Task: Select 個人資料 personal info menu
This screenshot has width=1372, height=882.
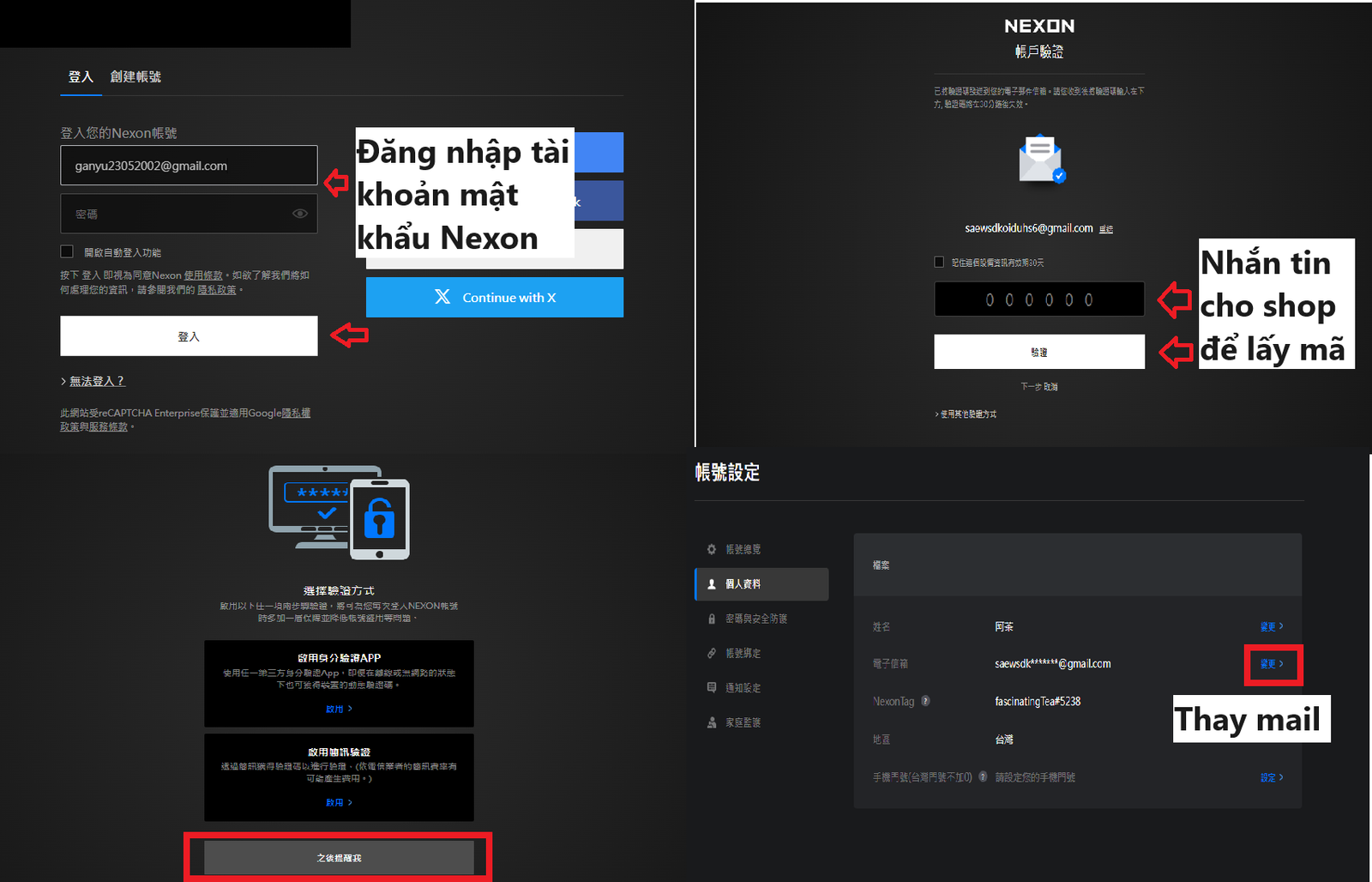Action: coord(761,584)
